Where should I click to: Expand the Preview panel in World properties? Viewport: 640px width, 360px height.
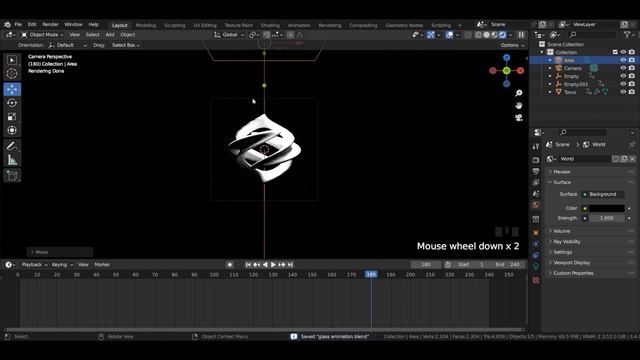coord(562,172)
